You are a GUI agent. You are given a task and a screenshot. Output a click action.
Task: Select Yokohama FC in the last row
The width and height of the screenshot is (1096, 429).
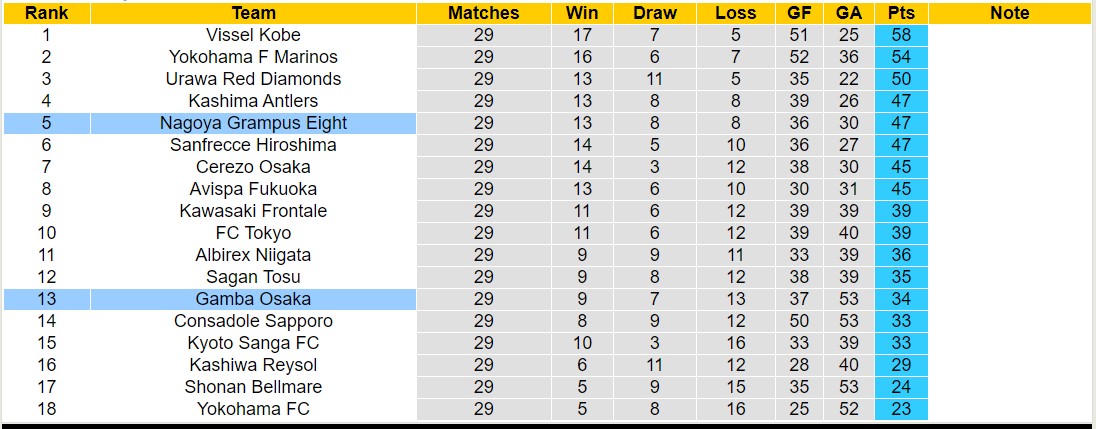tap(253, 409)
